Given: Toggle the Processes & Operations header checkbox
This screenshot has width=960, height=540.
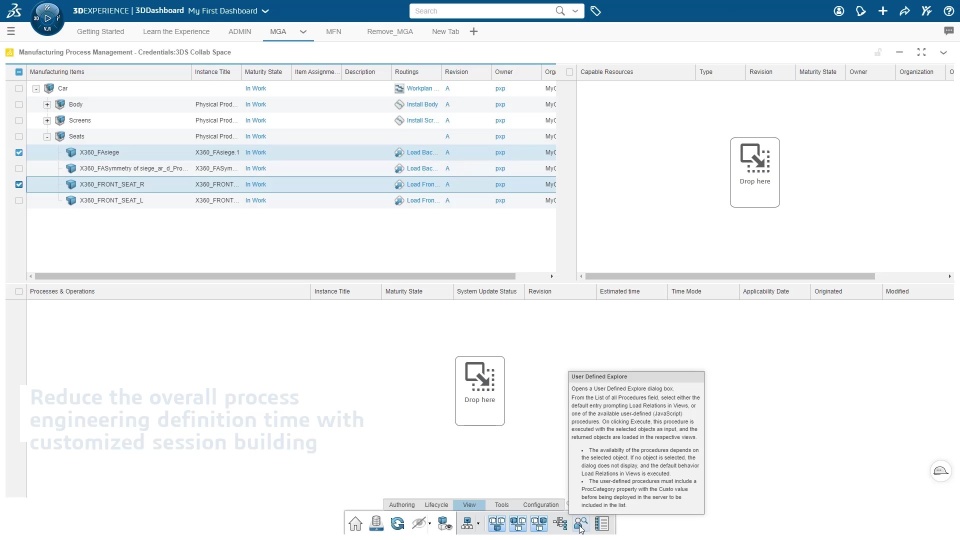Looking at the screenshot, I should [19, 291].
